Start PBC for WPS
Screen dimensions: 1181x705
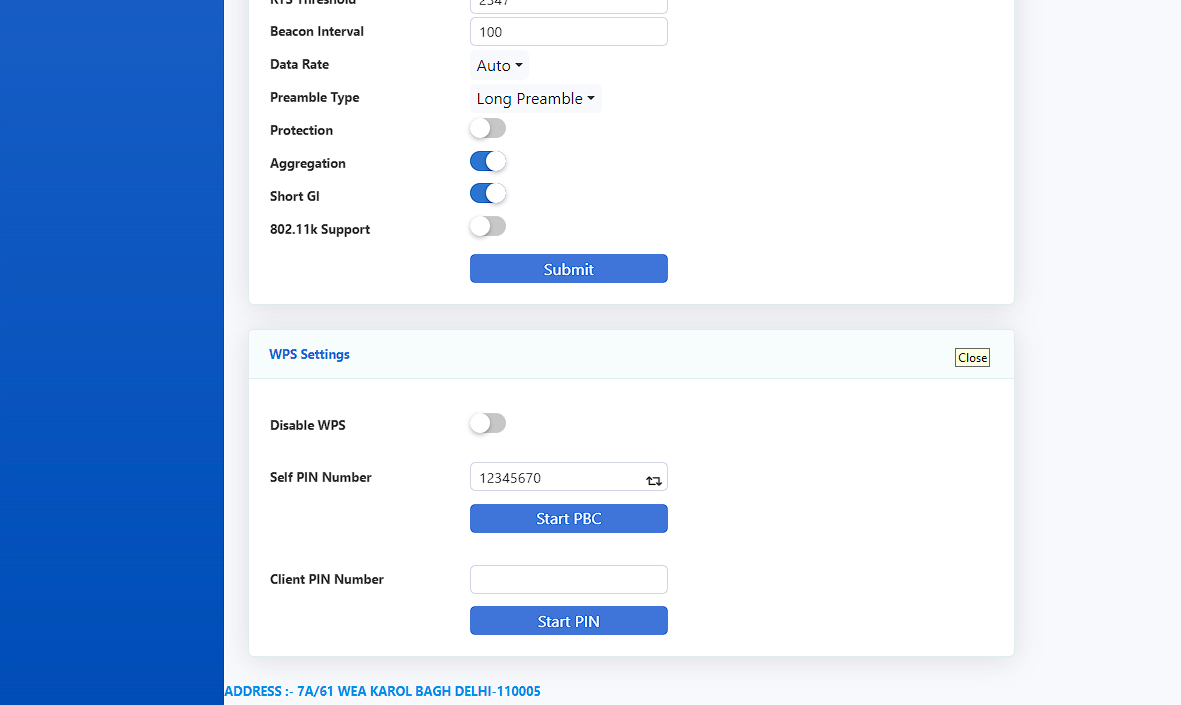(x=569, y=518)
